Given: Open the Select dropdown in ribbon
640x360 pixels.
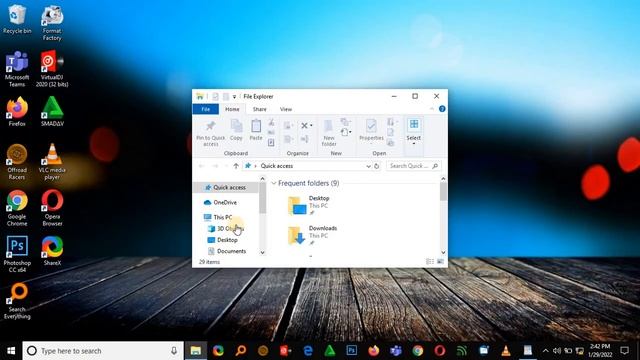Looking at the screenshot, I should pyautogui.click(x=413, y=133).
